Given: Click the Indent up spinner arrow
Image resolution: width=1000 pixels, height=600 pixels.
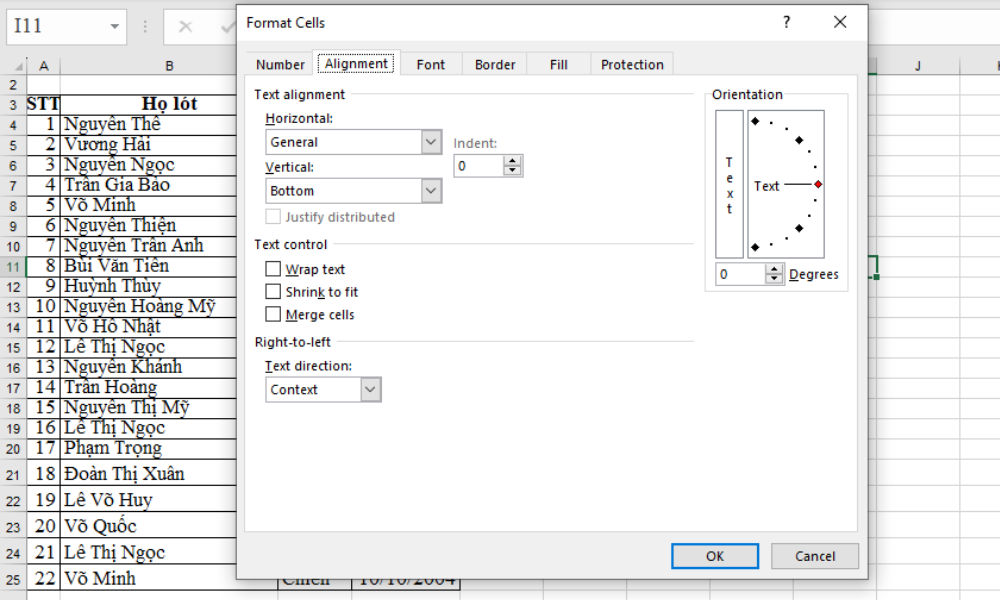Looking at the screenshot, I should 513,160.
